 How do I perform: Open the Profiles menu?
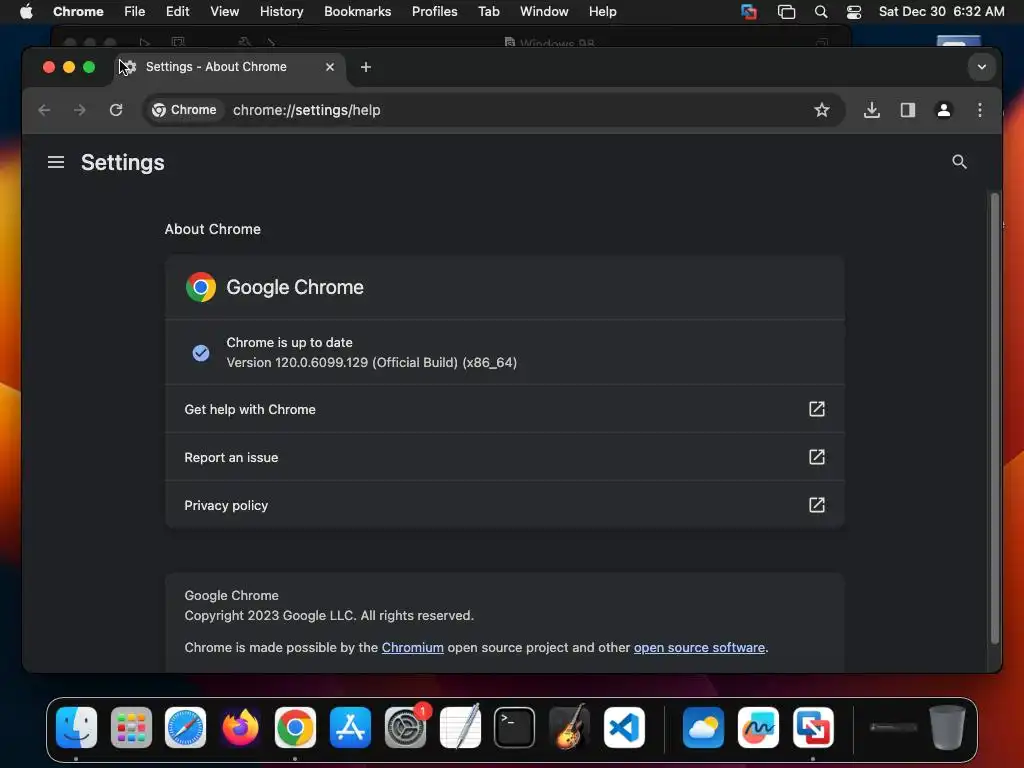click(x=434, y=12)
